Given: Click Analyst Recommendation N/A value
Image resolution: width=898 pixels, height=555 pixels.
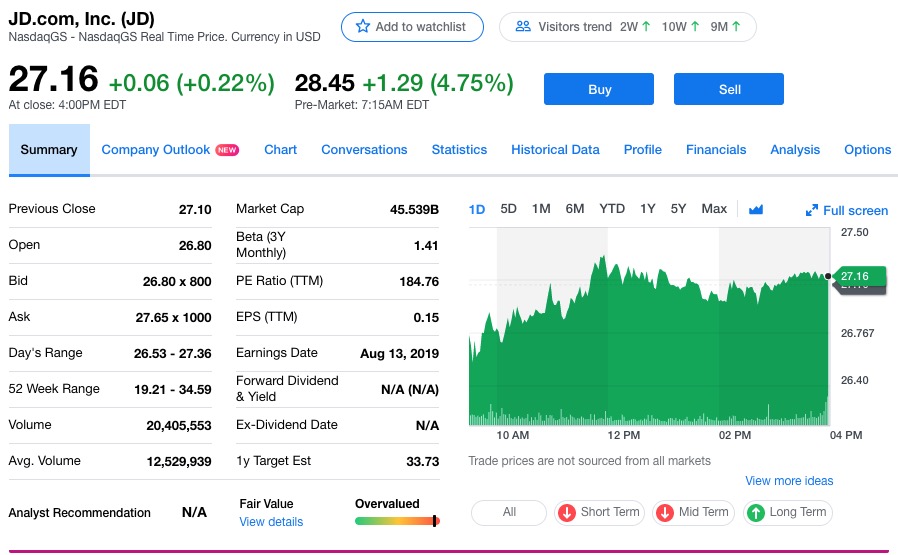Looking at the screenshot, I should tap(194, 512).
